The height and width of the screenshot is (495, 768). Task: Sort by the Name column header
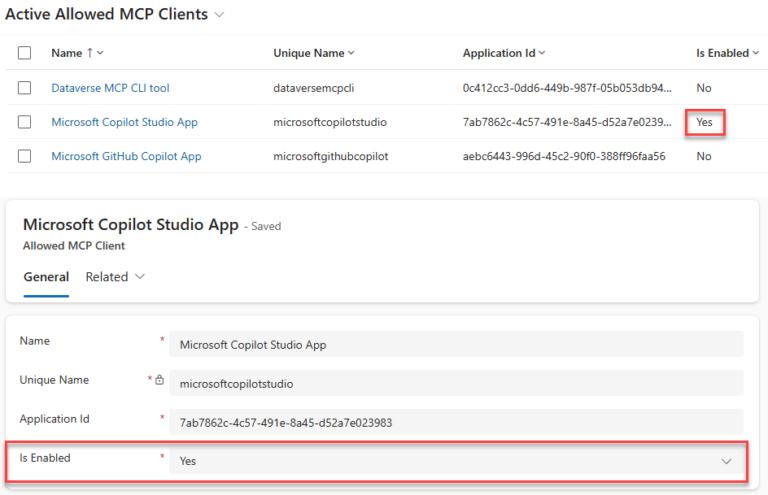(x=77, y=53)
